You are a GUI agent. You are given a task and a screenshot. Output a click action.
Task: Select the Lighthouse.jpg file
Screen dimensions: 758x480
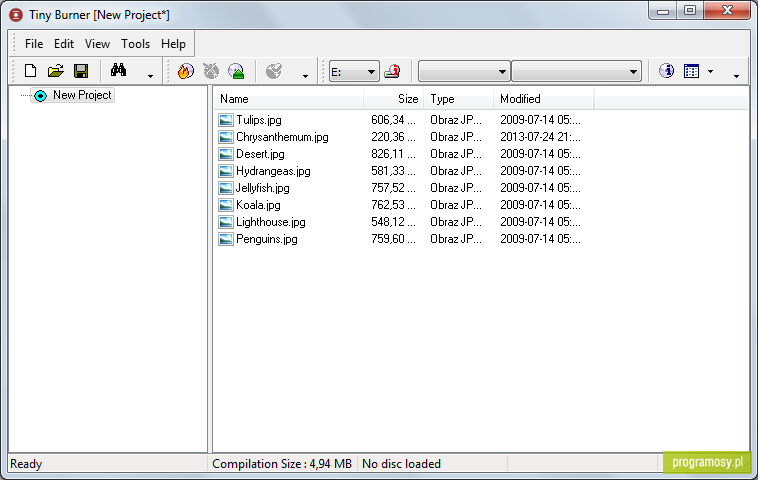[x=271, y=222]
